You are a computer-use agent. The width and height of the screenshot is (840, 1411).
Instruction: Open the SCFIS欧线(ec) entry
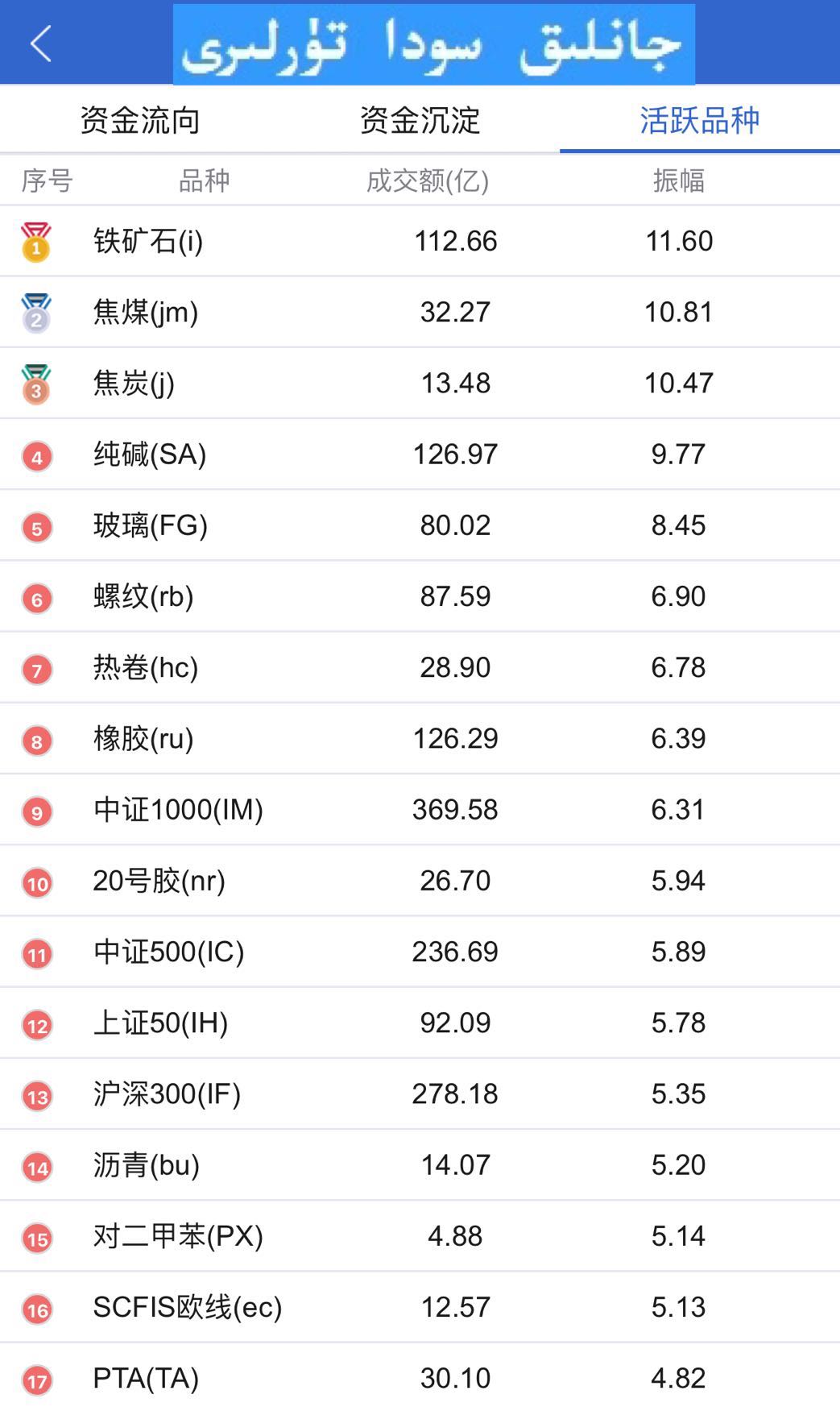[420, 1306]
